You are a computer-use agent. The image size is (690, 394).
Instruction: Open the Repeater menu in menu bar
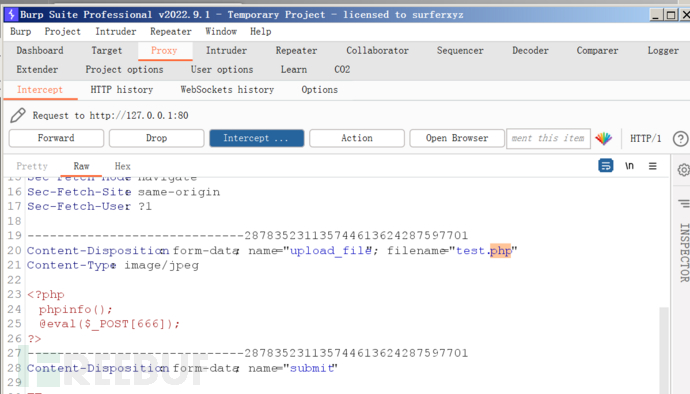coord(171,32)
